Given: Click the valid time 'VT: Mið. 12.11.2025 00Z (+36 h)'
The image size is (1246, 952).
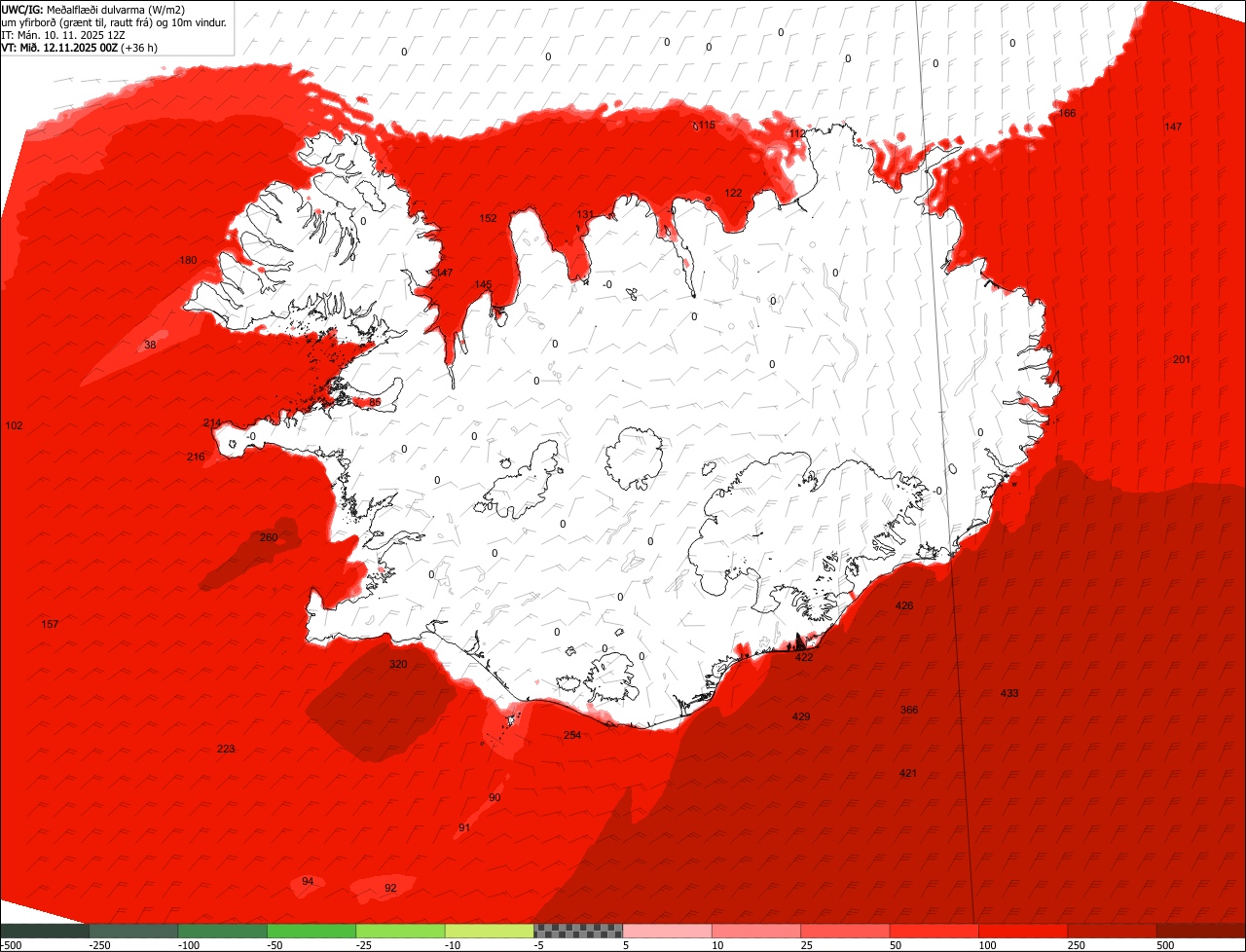Looking at the screenshot, I should (x=81, y=47).
